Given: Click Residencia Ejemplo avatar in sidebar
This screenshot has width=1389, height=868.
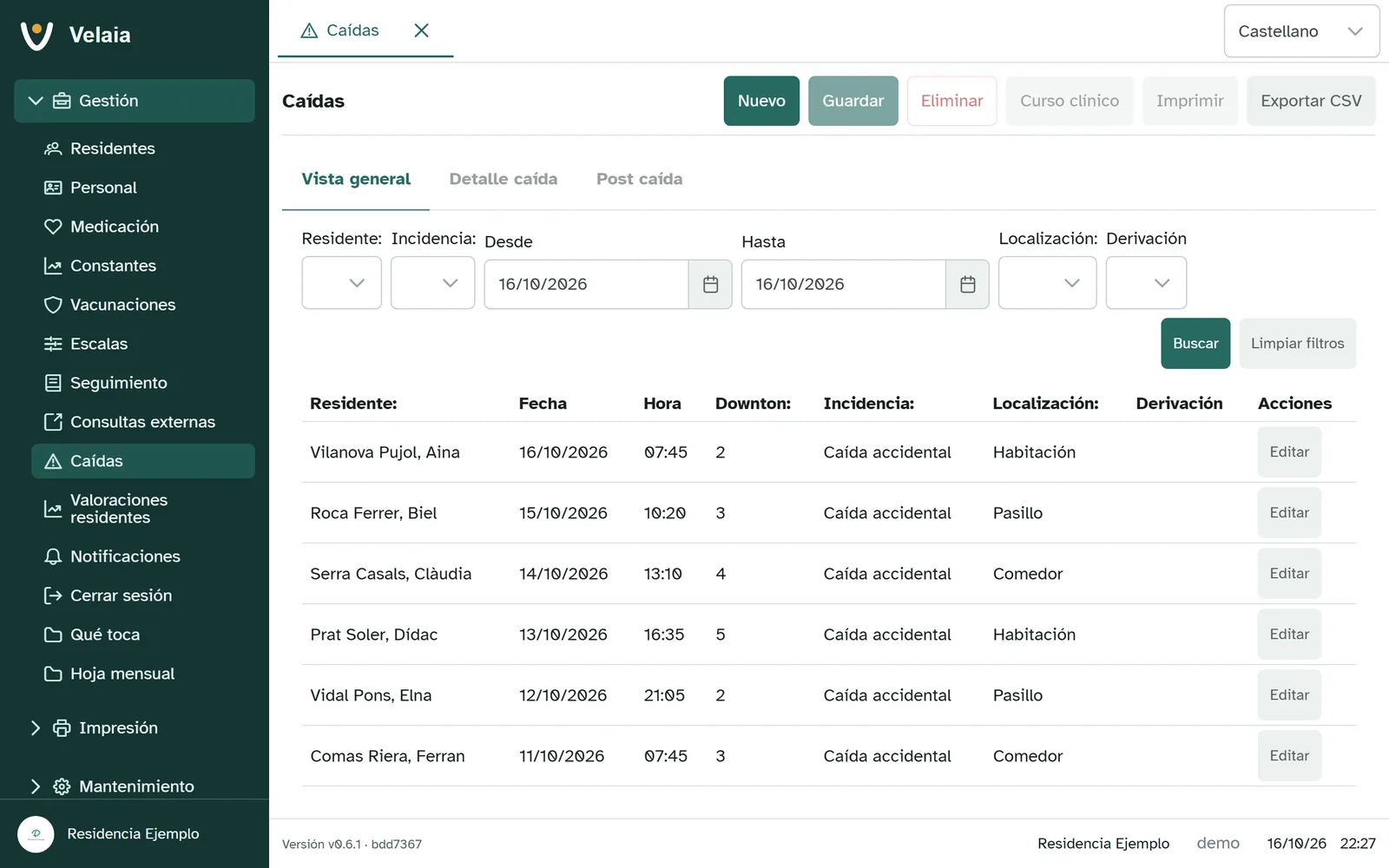Looking at the screenshot, I should [x=36, y=834].
